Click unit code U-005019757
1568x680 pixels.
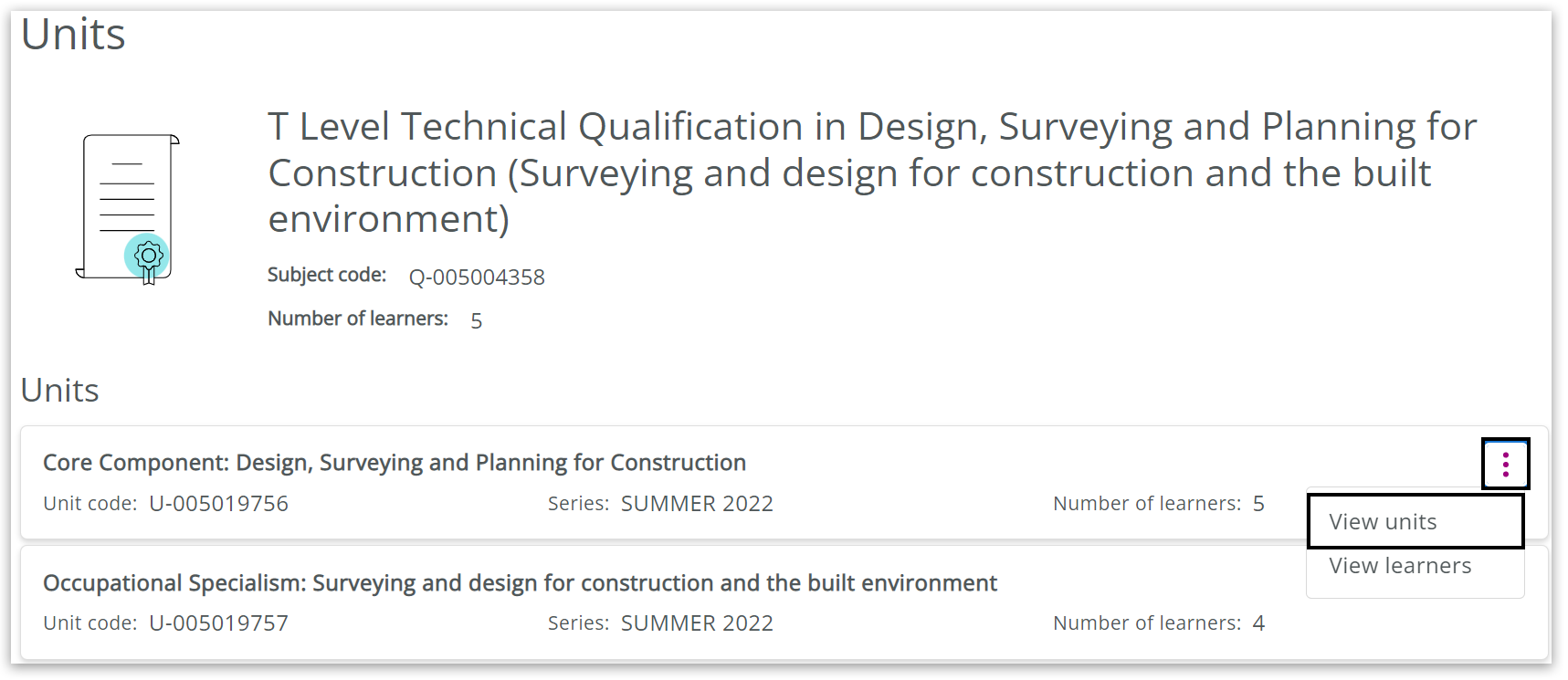pyautogui.click(x=218, y=623)
